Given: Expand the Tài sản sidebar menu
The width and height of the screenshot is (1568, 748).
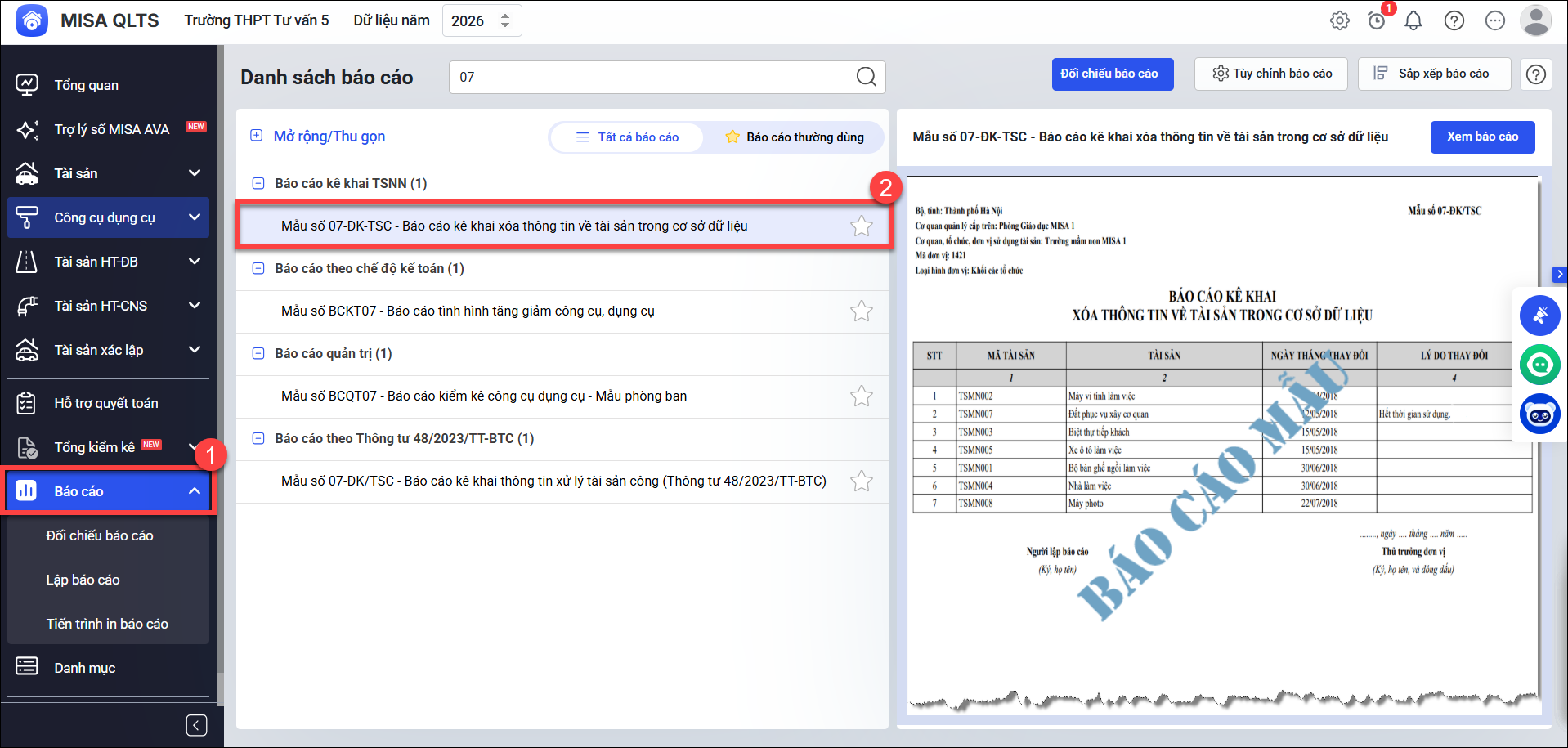Looking at the screenshot, I should 195,173.
